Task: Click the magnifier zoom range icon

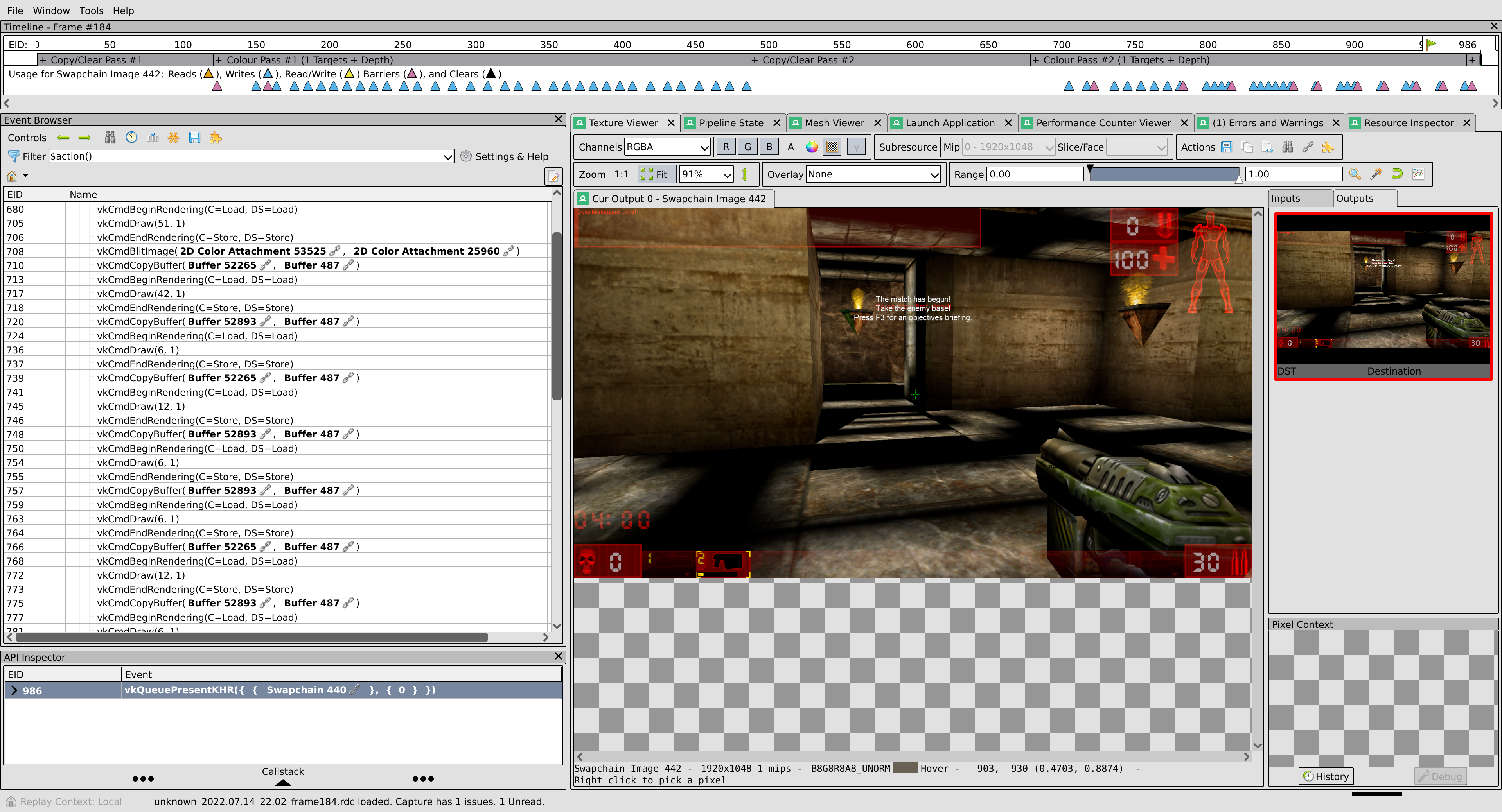Action: tap(1355, 174)
